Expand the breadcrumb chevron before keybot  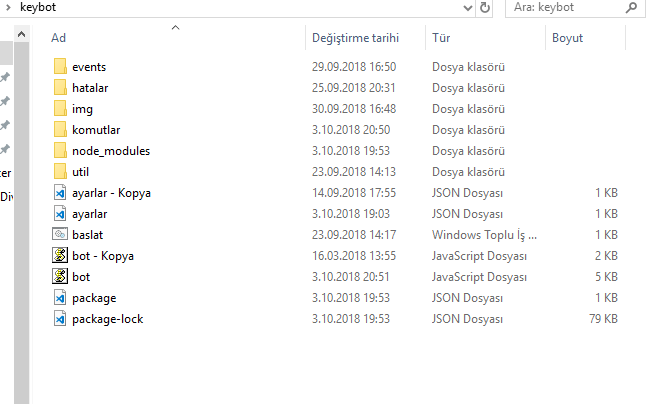pos(8,7)
